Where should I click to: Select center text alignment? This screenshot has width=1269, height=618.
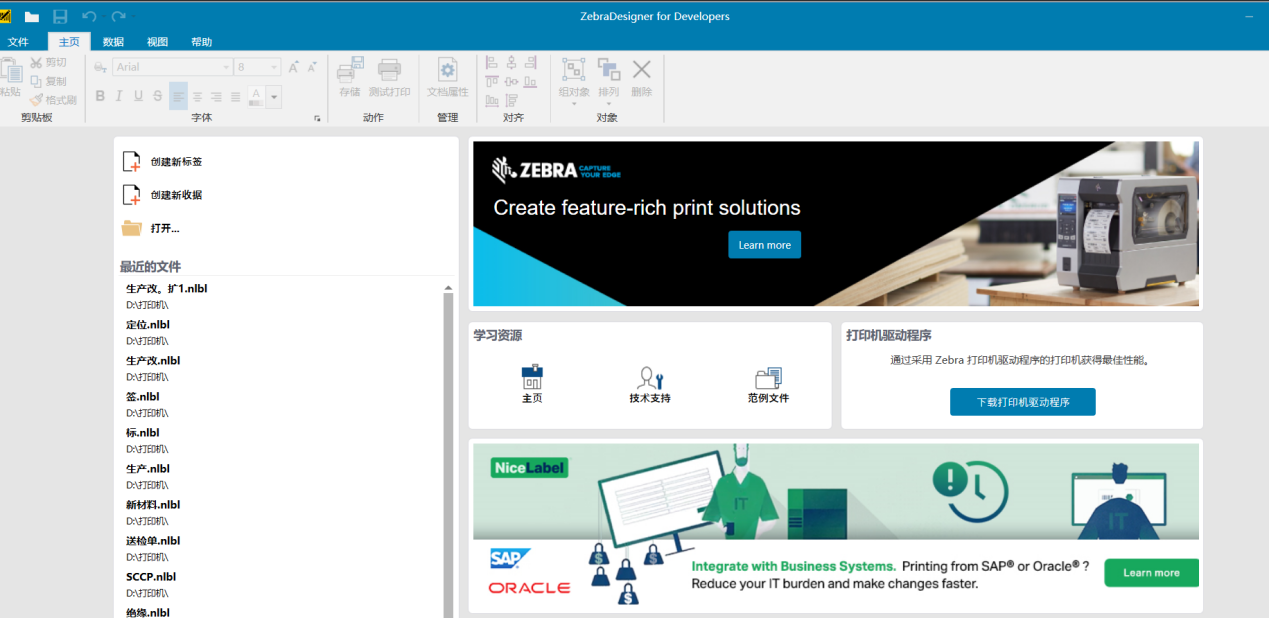(197, 96)
